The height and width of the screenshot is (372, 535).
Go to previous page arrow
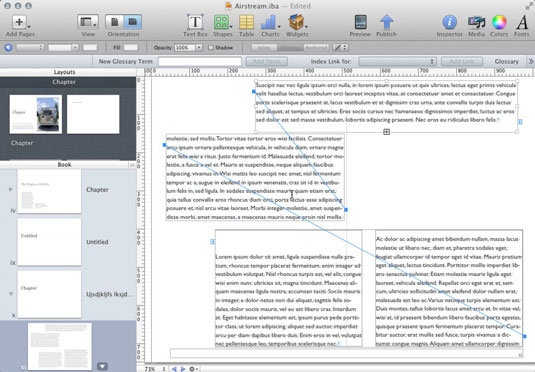[174, 369]
